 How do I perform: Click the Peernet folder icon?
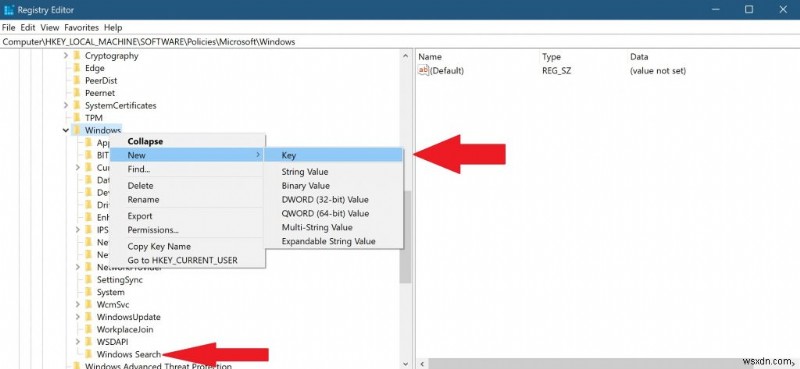click(x=77, y=93)
